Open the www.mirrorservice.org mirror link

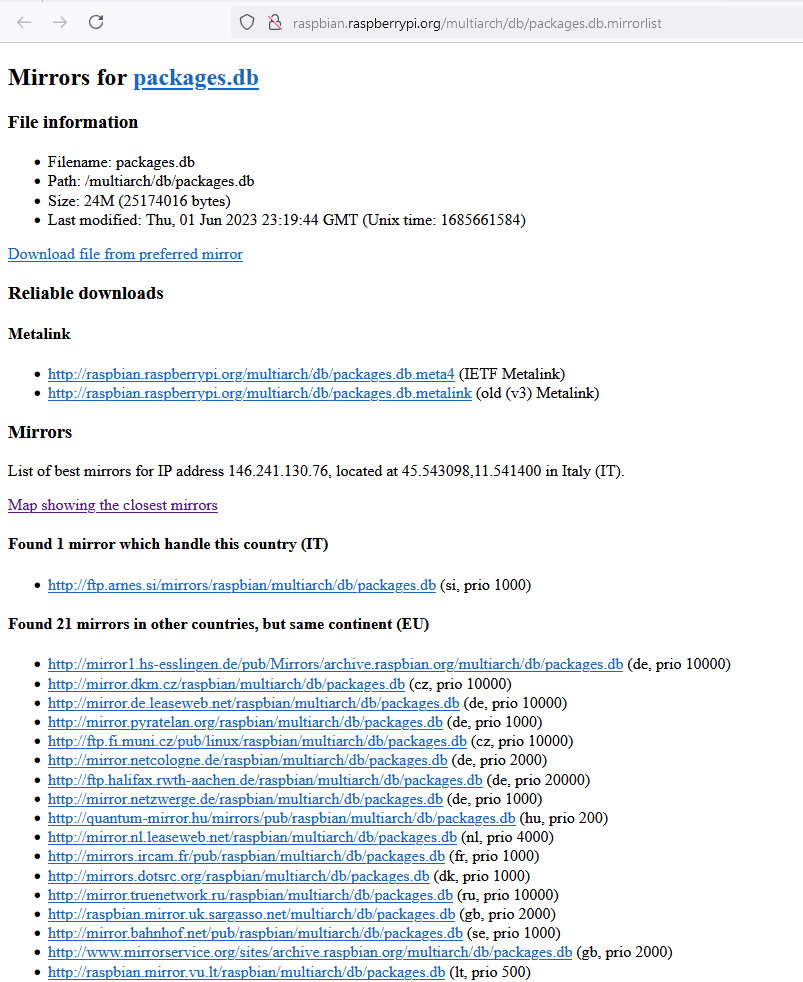310,952
